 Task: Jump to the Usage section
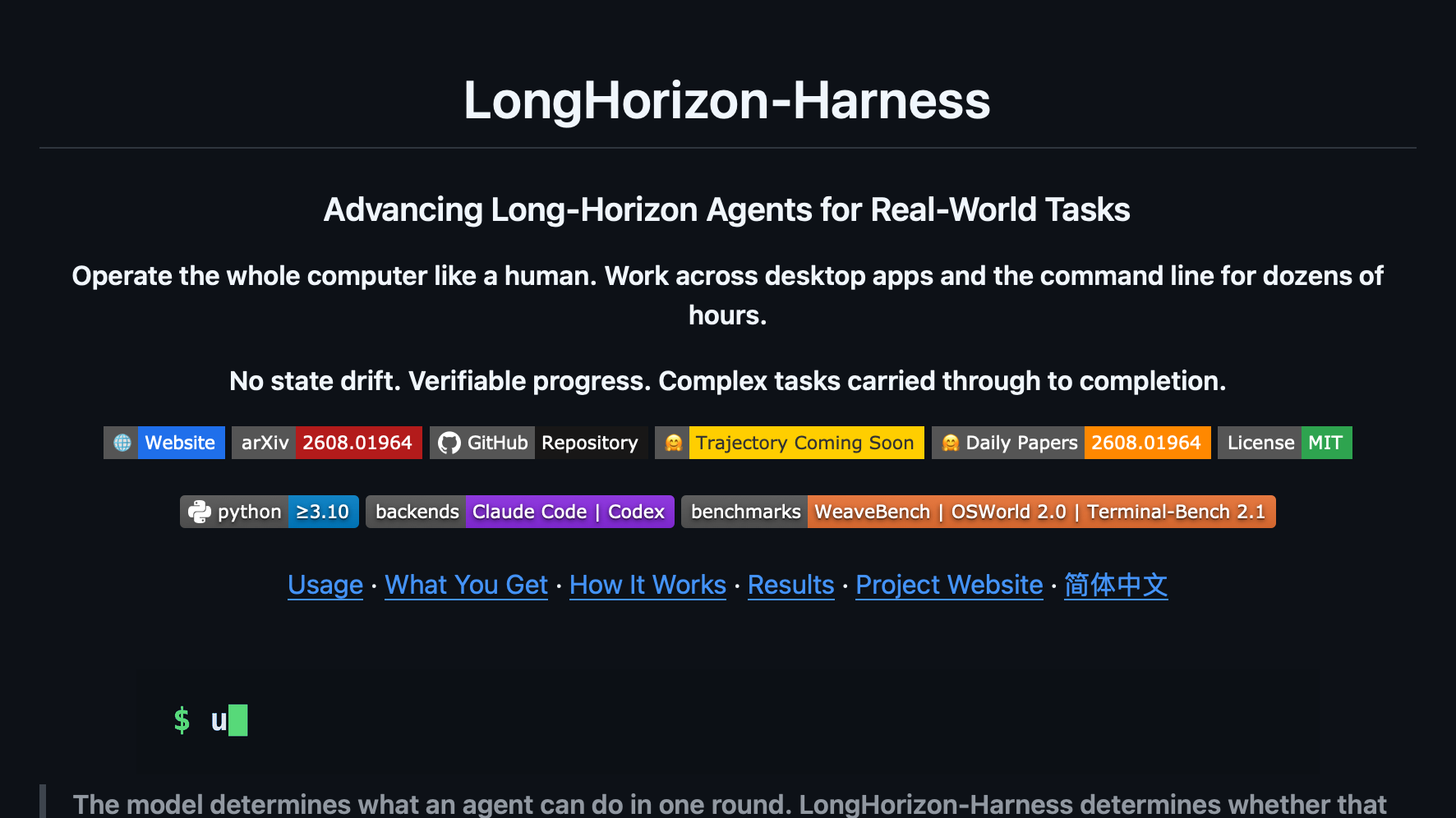(325, 585)
